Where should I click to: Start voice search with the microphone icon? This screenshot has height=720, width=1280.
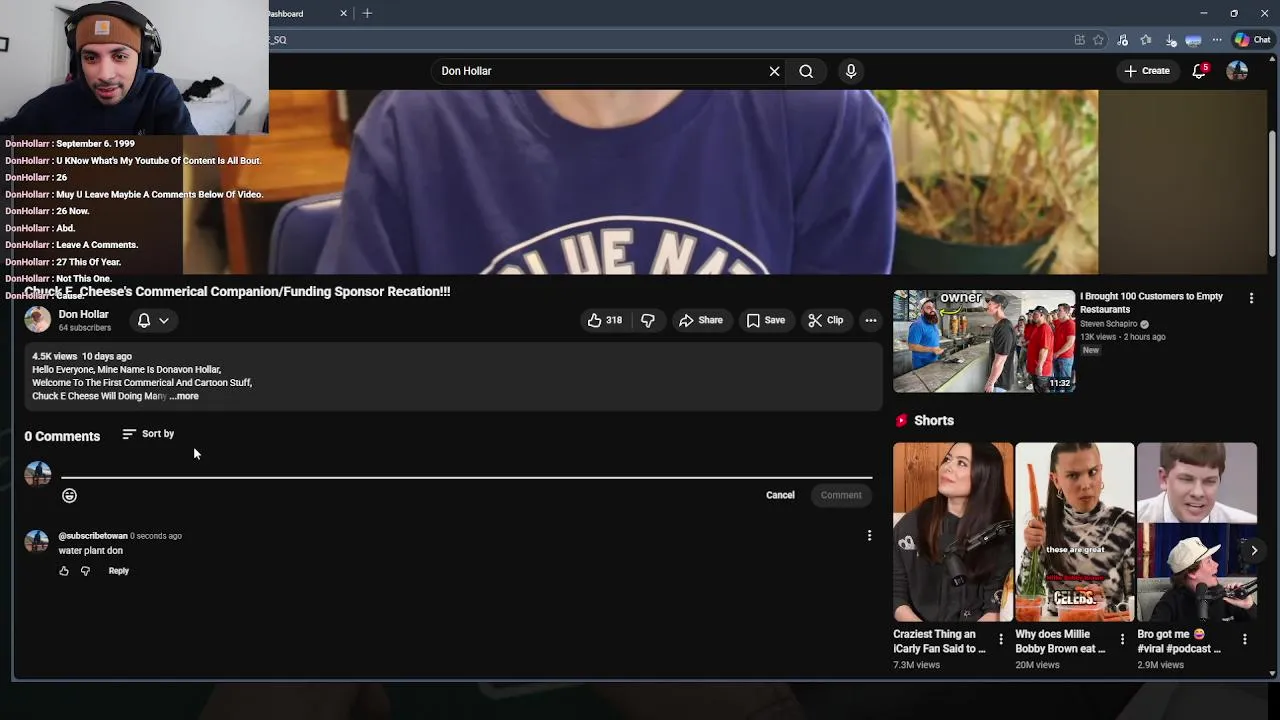pos(851,71)
